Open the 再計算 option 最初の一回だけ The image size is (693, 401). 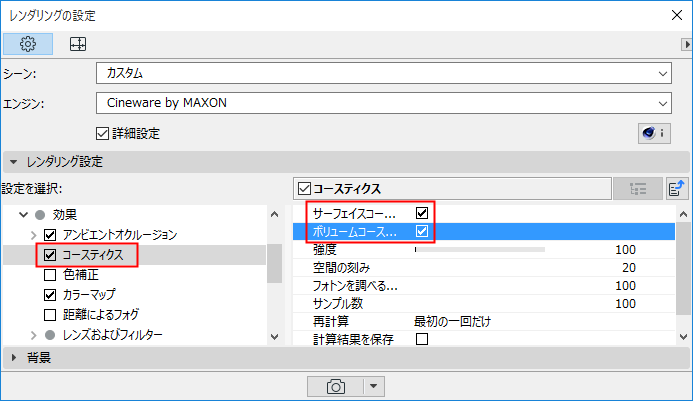(452, 321)
